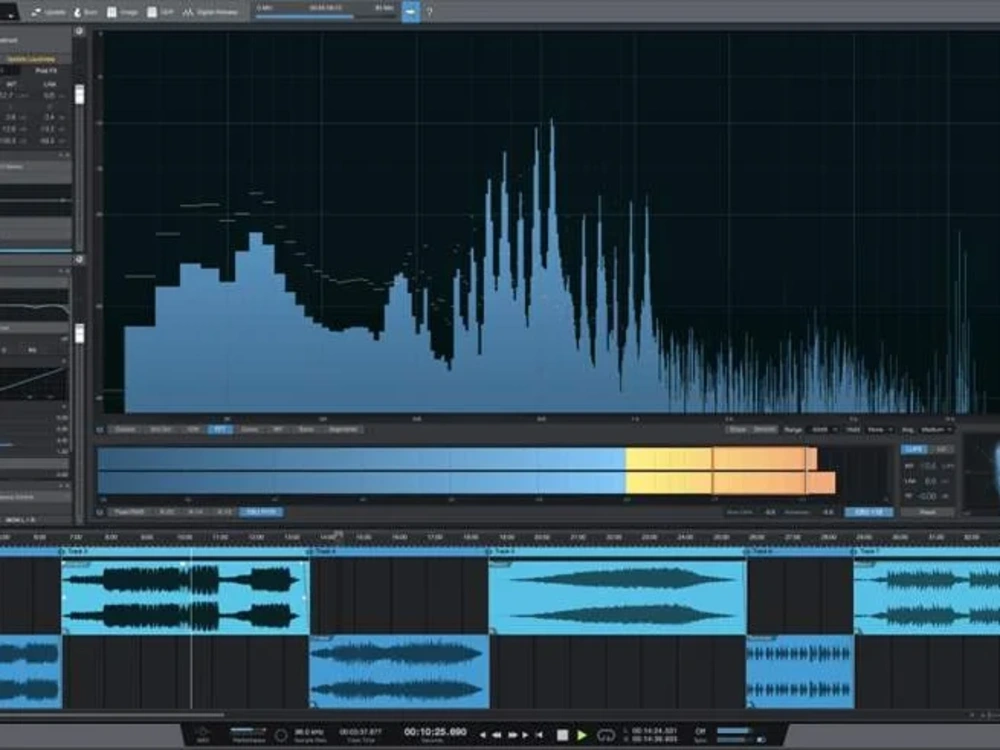This screenshot has width=1000, height=750.
Task: Open the Avg Medium dropdown
Action: pos(936,430)
